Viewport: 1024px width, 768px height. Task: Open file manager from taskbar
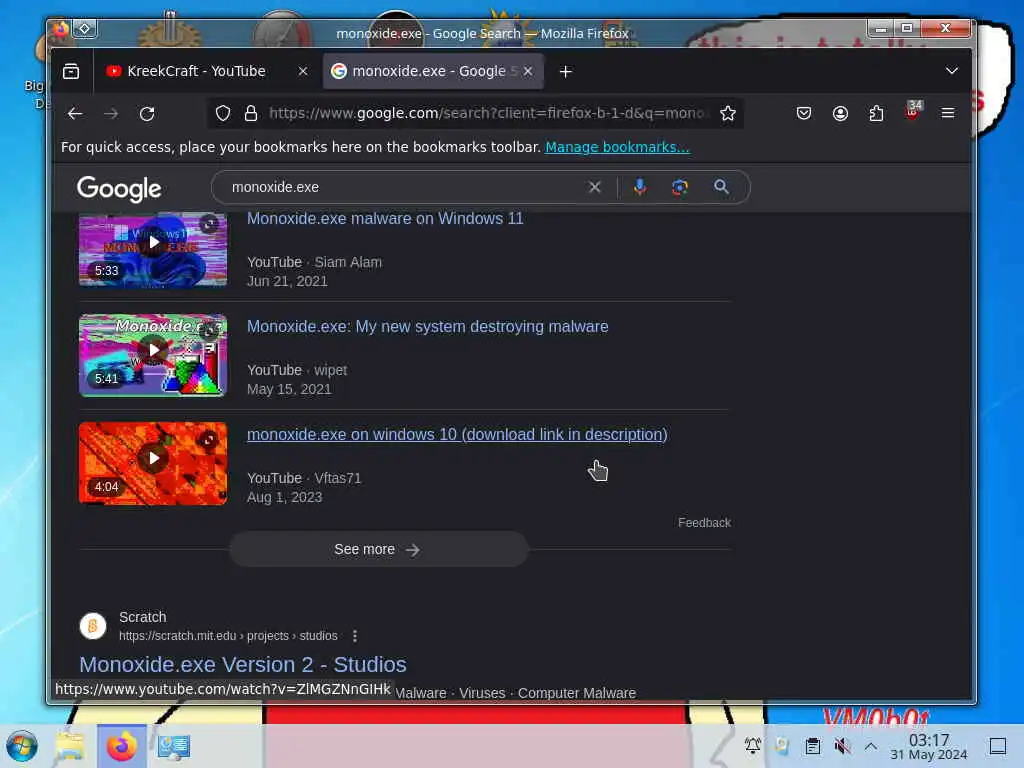(x=69, y=746)
